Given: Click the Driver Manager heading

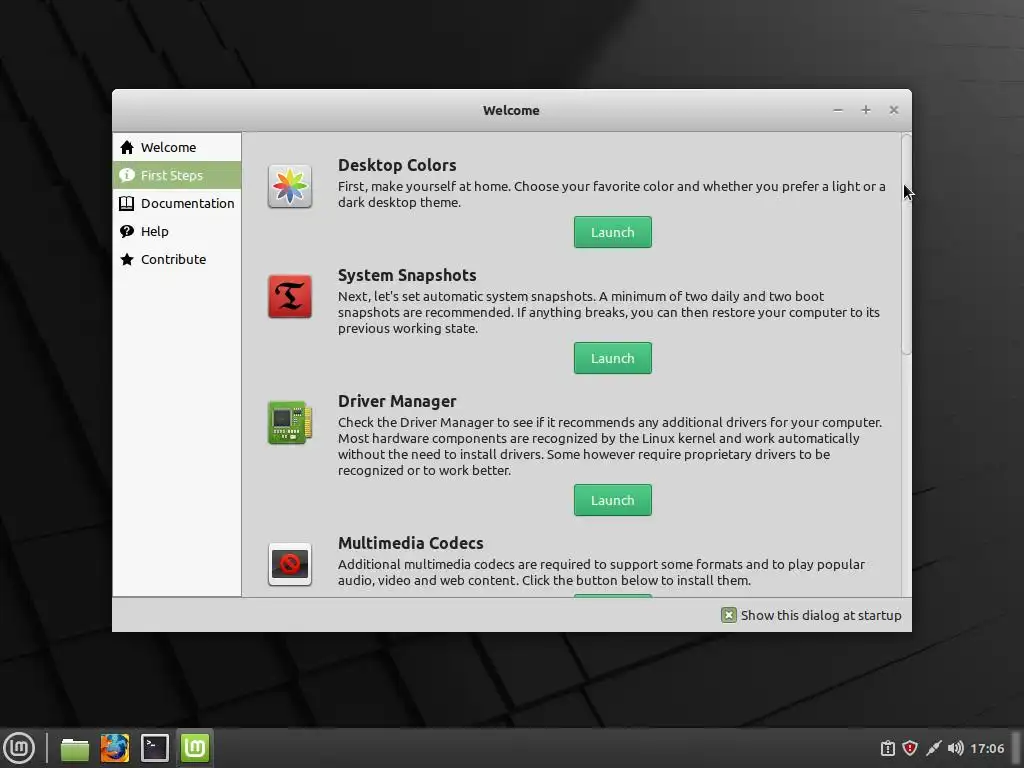Looking at the screenshot, I should [397, 402].
